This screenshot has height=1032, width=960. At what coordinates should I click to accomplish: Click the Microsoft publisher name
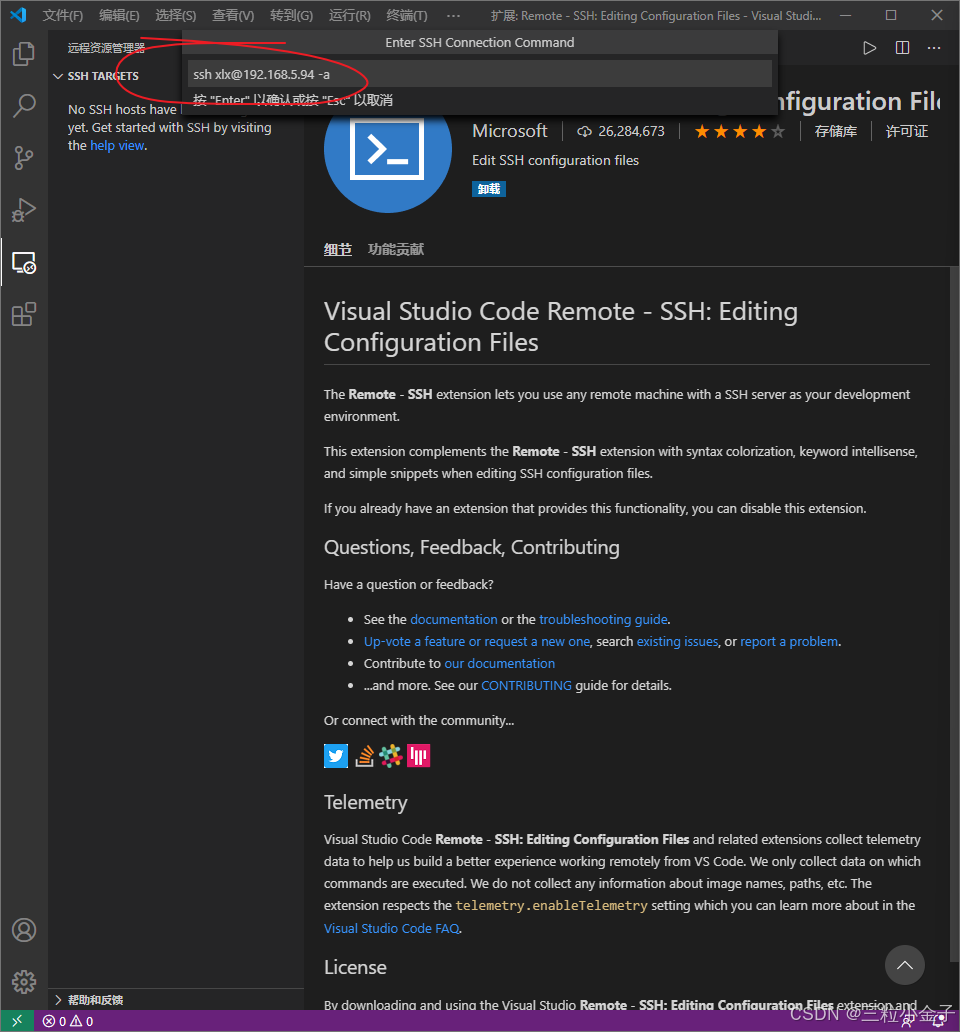coord(510,131)
